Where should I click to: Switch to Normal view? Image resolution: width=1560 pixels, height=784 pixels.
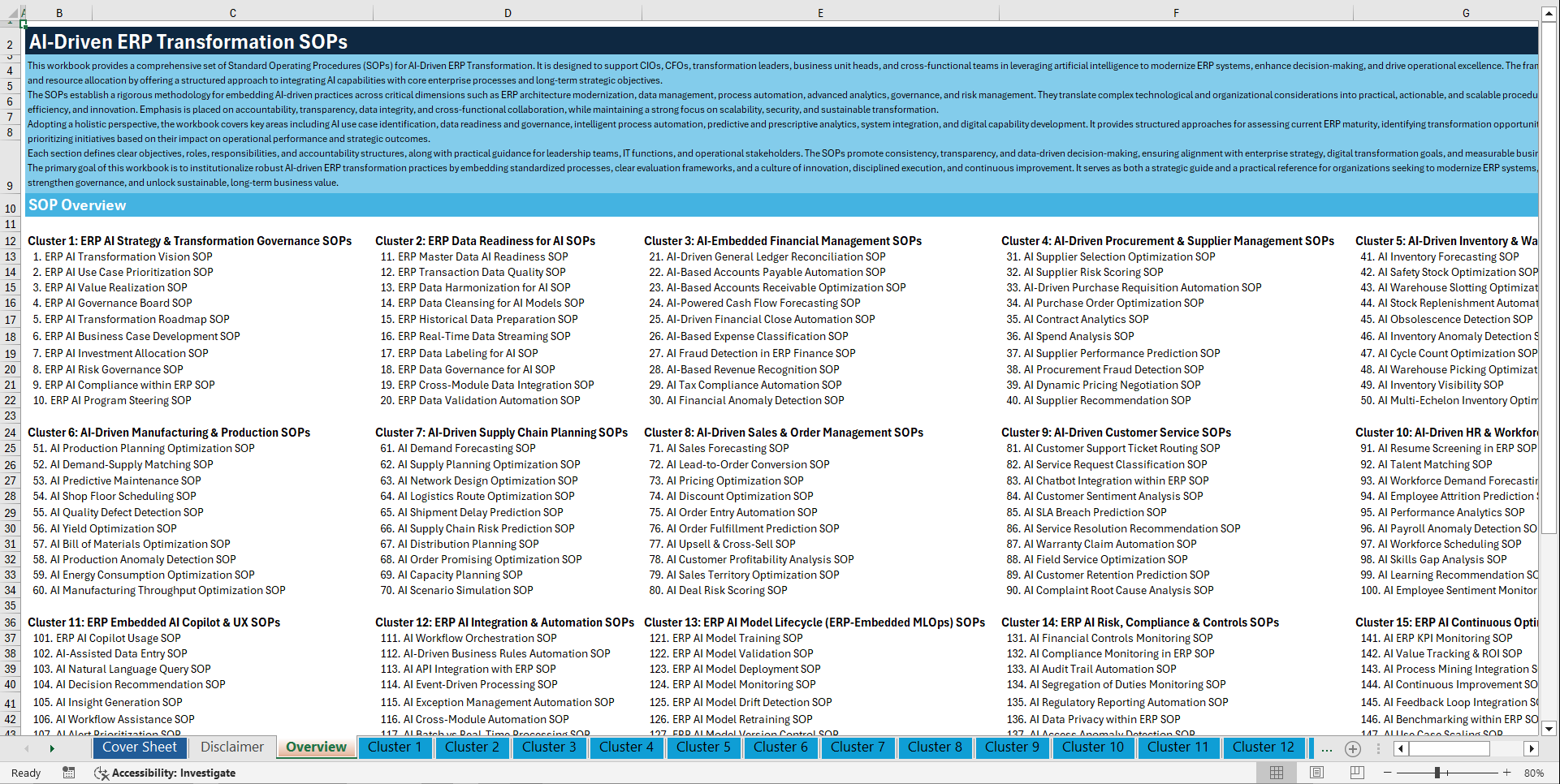[1277, 773]
